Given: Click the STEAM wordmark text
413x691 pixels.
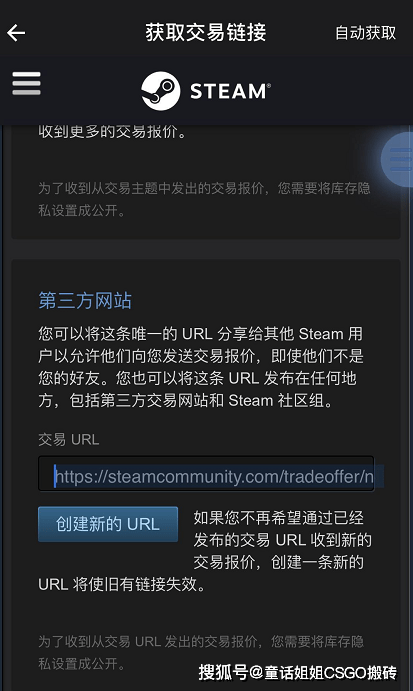Looking at the screenshot, I should point(230,92).
